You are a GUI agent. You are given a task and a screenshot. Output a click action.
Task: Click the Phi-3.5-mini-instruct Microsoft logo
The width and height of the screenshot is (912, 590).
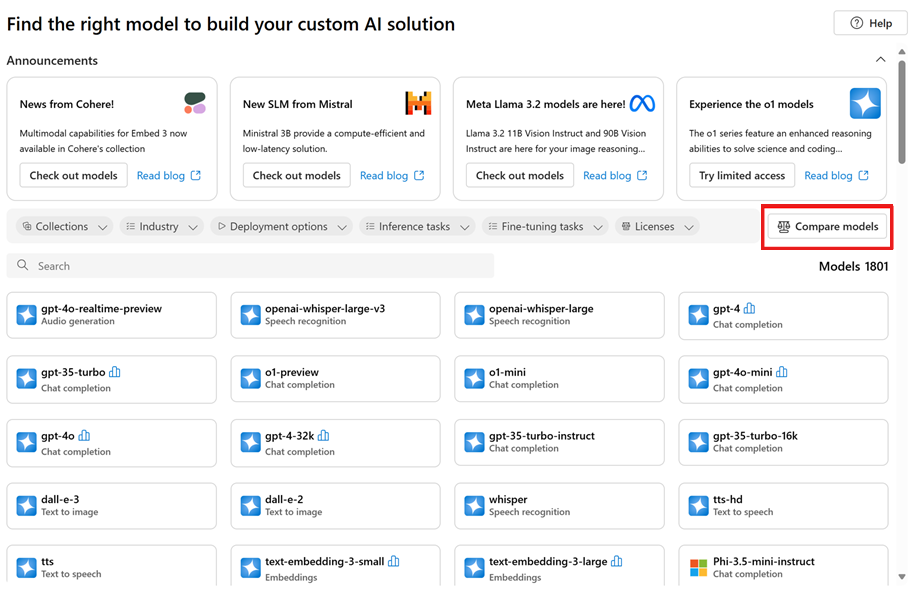coord(698,567)
